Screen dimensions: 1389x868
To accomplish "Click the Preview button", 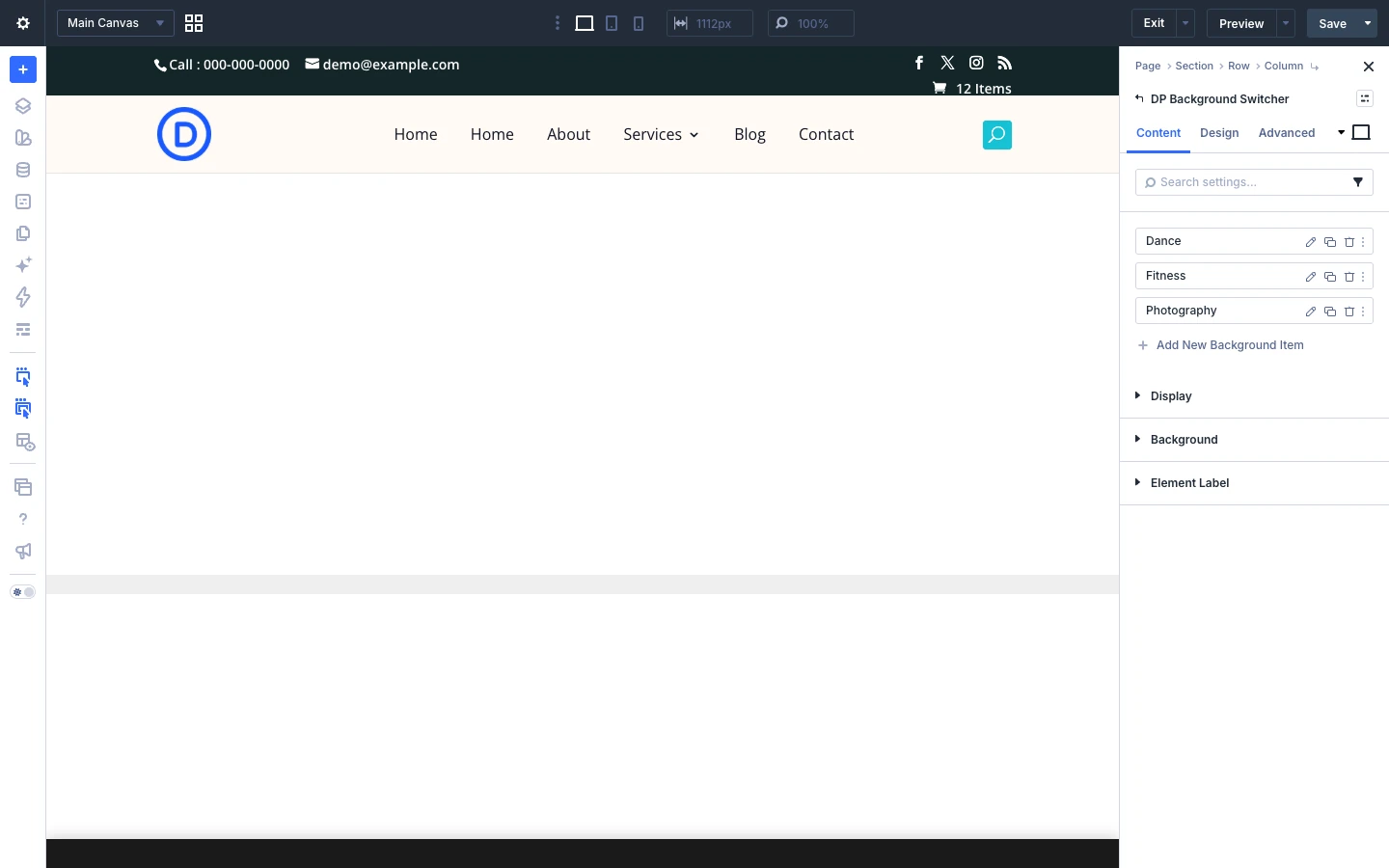I will tap(1241, 23).
